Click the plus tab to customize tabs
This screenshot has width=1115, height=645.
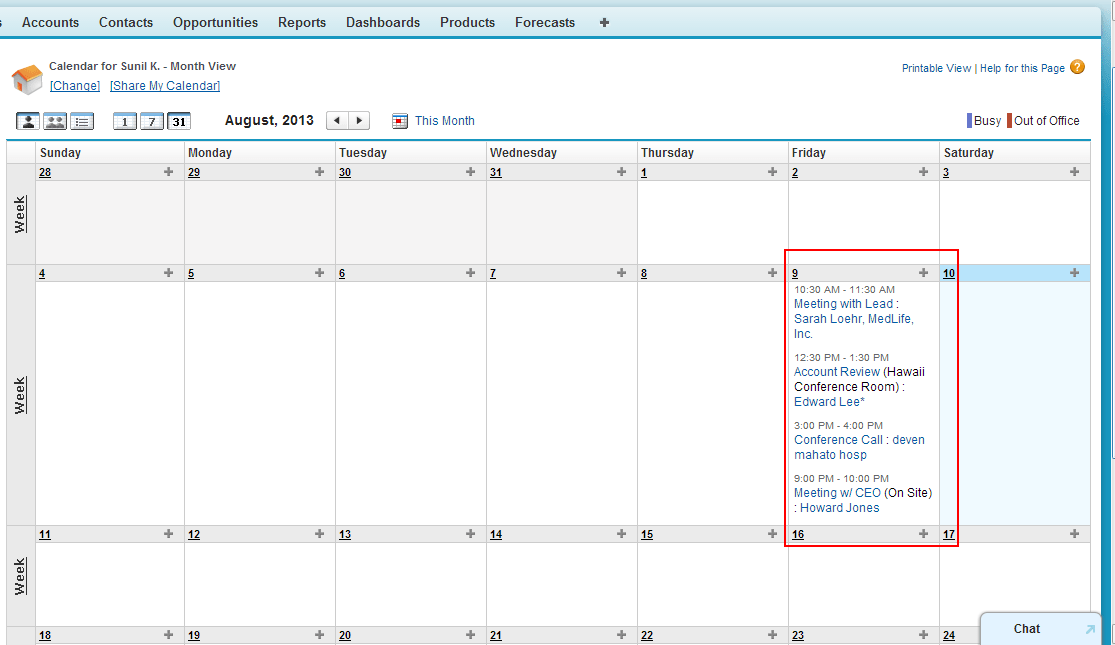[604, 22]
